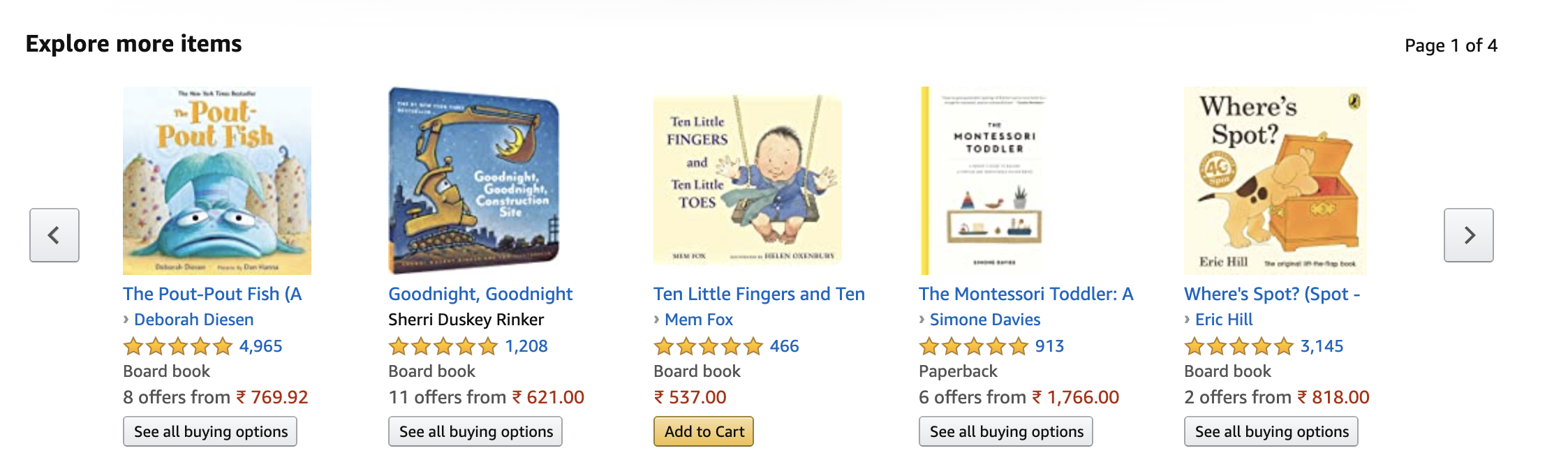Screen dimensions: 1568x476
Task: Visit author page for Mem Fox
Action: click(x=699, y=320)
